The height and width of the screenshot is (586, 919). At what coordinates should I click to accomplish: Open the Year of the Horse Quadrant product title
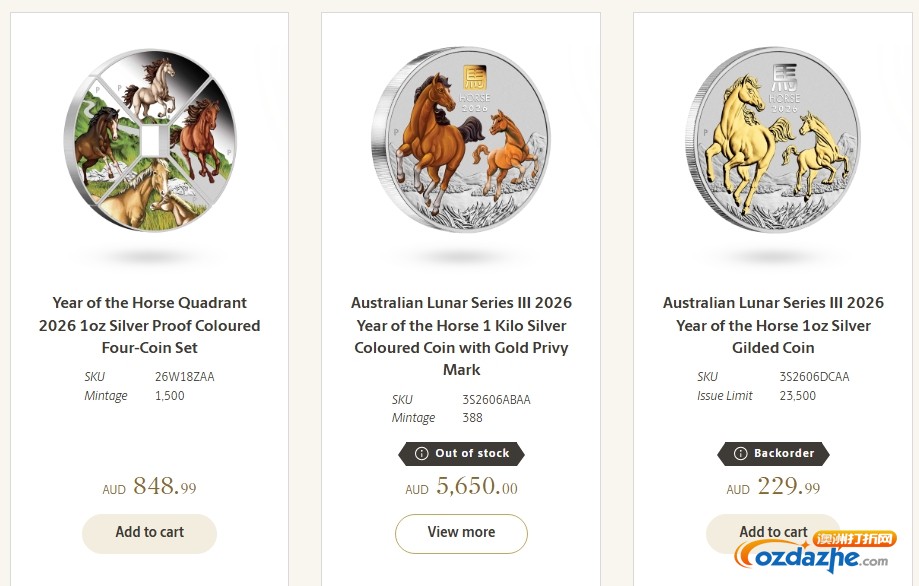point(149,325)
